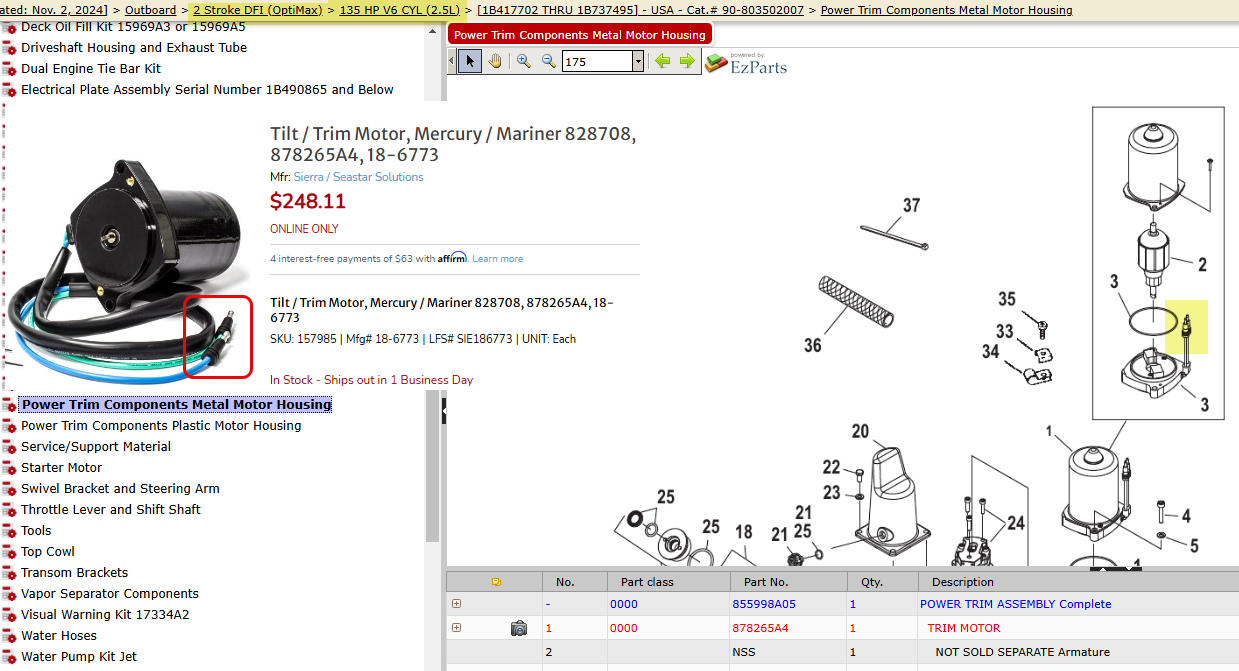Viewport: 1239px width, 671px height.
Task: Activate the hand pan tool
Action: (x=496, y=61)
